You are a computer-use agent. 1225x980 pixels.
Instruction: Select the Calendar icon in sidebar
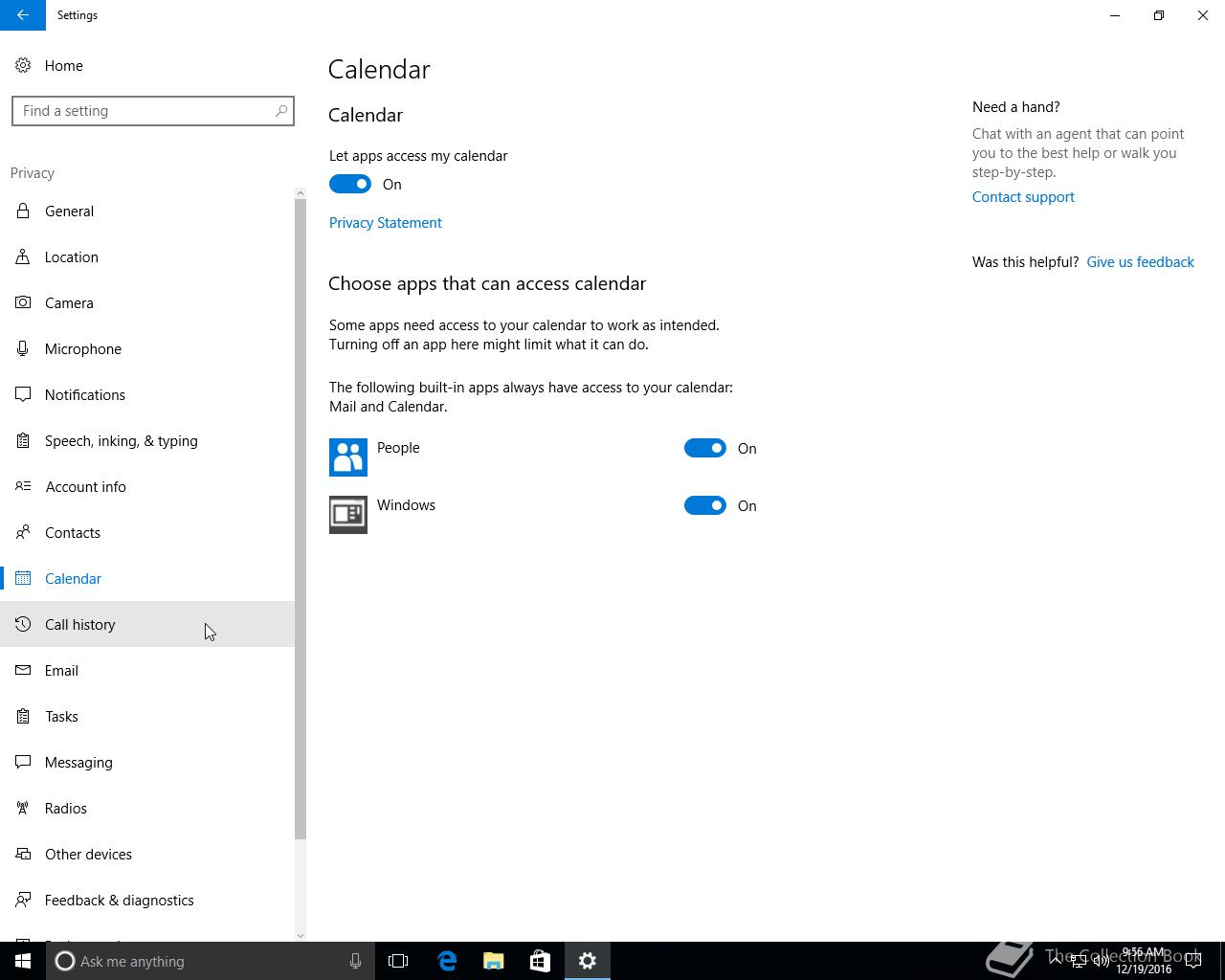[23, 578]
